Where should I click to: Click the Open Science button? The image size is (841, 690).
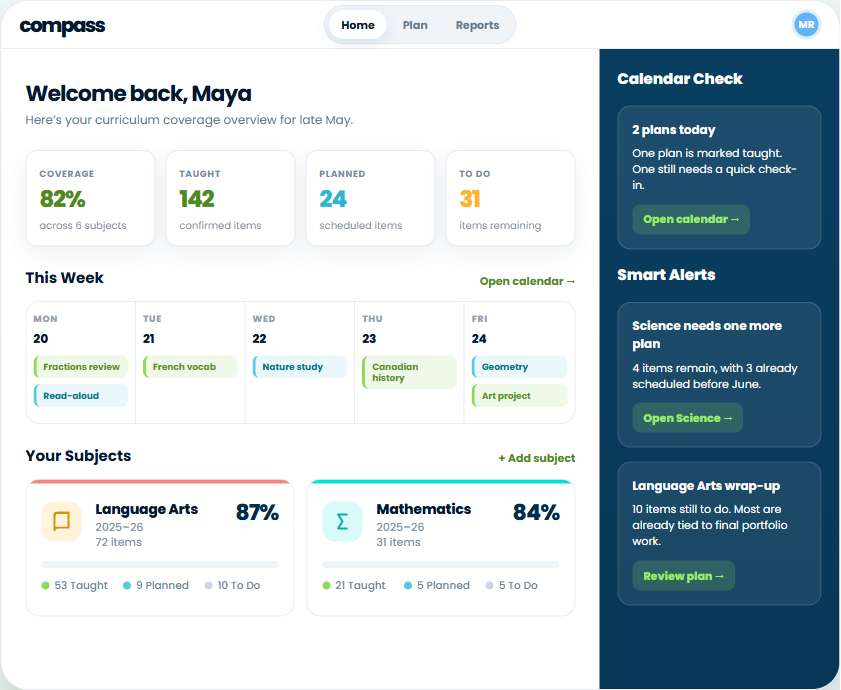click(x=687, y=418)
